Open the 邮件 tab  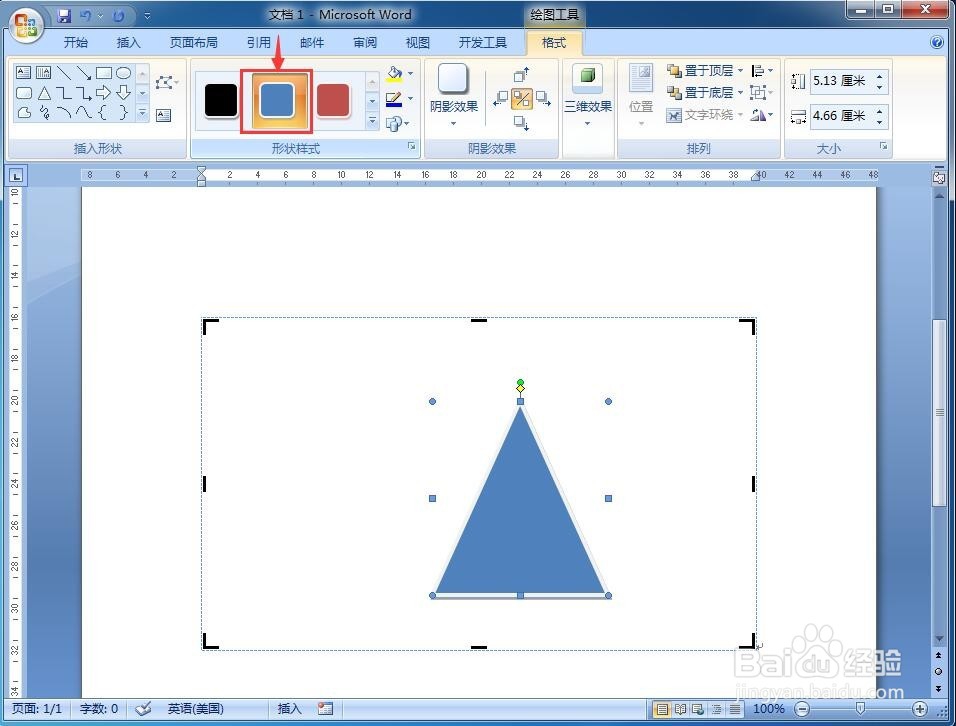(x=312, y=43)
